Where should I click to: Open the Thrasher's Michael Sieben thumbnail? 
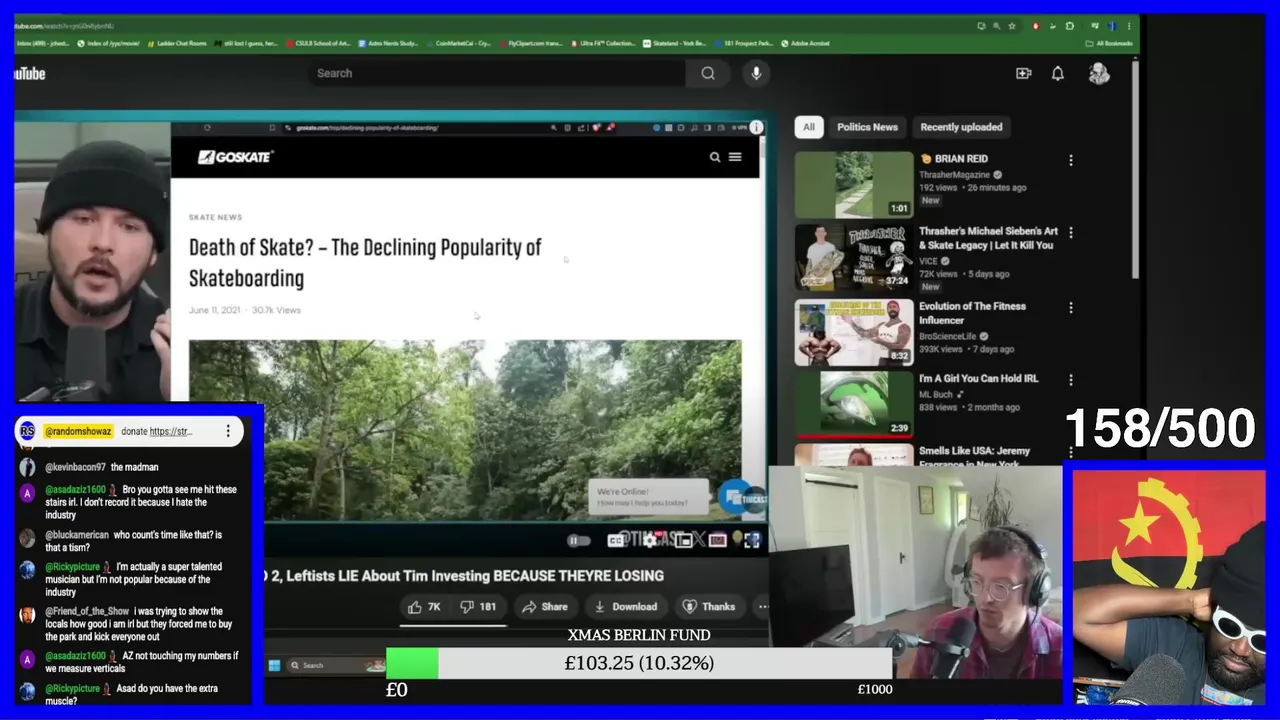[854, 257]
